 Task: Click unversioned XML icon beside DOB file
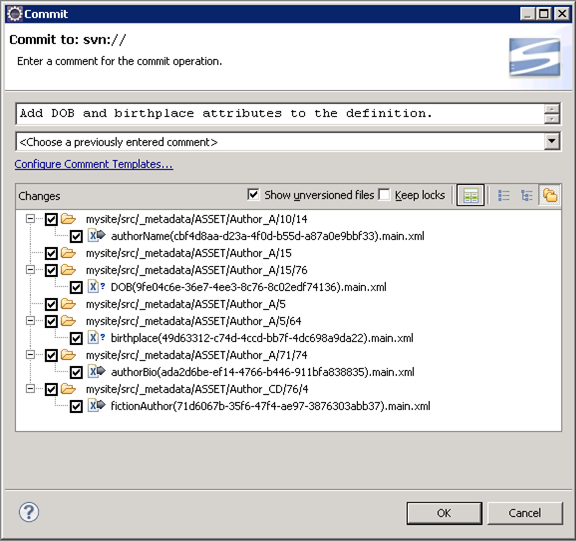point(97,286)
